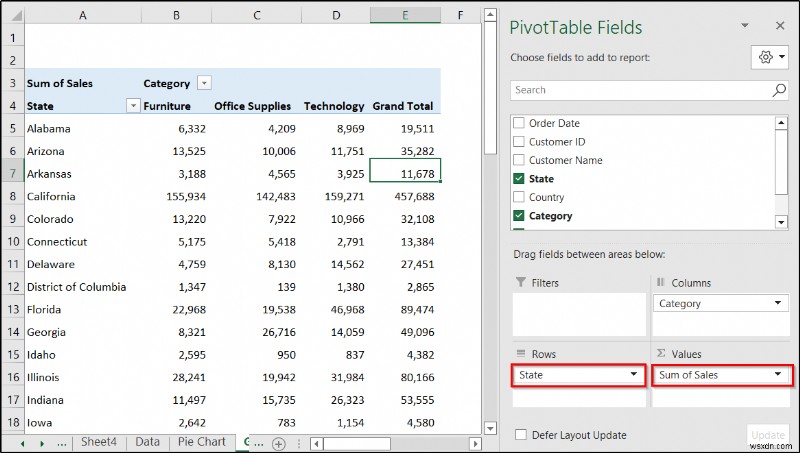
Task: Click the search magnifier icon in fields pane
Action: tap(779, 90)
